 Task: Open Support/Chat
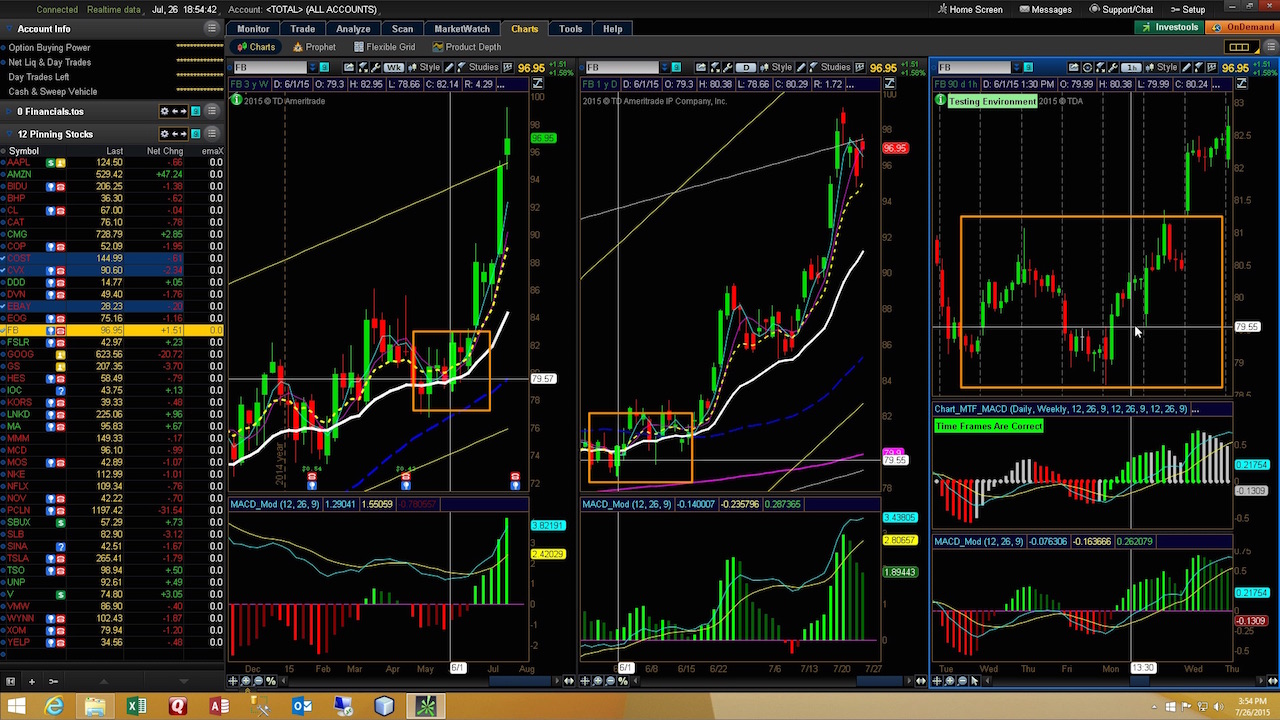tap(1120, 9)
